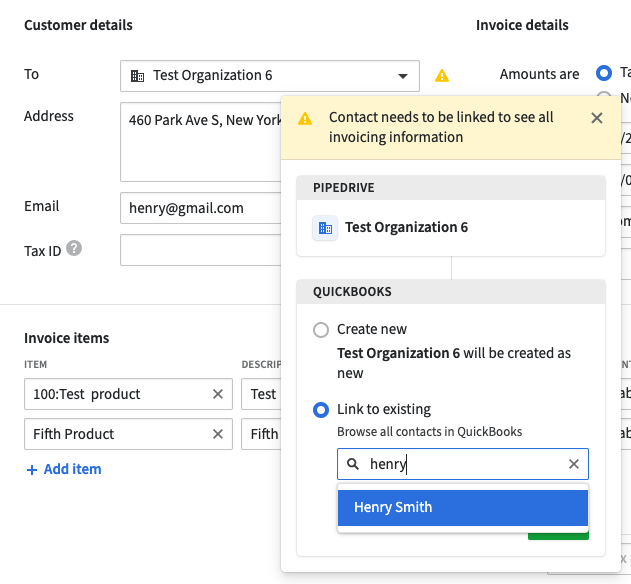Click the Invoice details heading
This screenshot has height=584, width=631.
point(522,25)
